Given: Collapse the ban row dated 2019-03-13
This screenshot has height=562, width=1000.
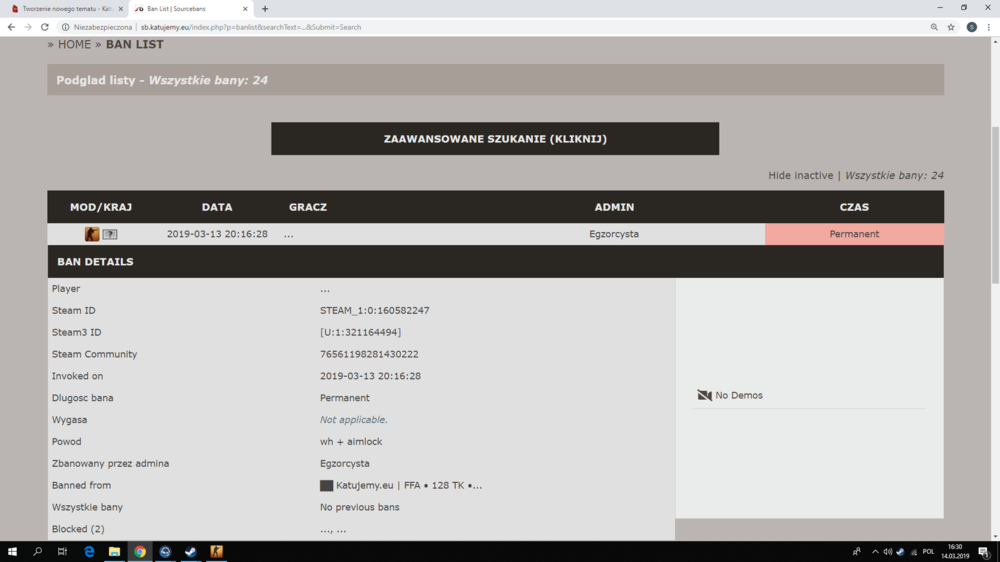Looking at the screenshot, I should [496, 234].
